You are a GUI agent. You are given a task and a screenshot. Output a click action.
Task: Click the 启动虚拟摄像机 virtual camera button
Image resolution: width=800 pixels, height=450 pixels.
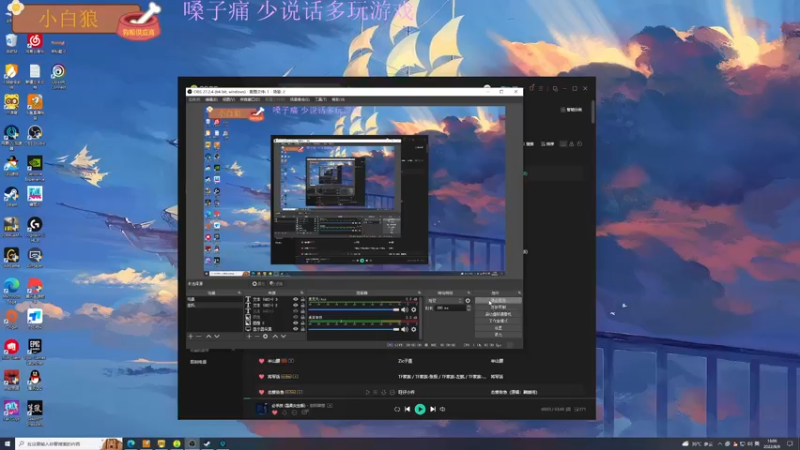tap(498, 314)
